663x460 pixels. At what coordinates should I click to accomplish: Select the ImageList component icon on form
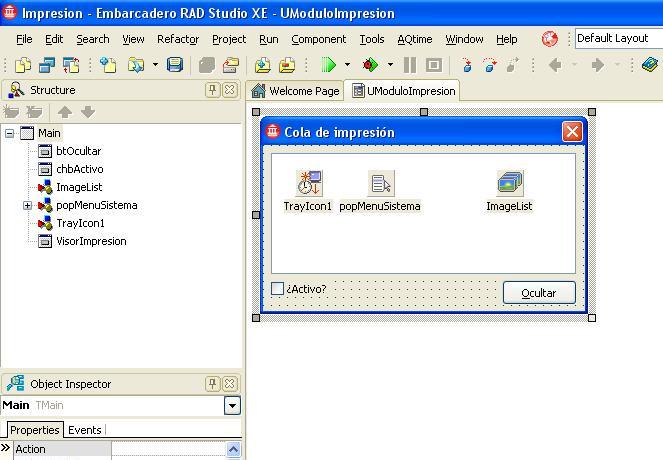click(x=510, y=183)
